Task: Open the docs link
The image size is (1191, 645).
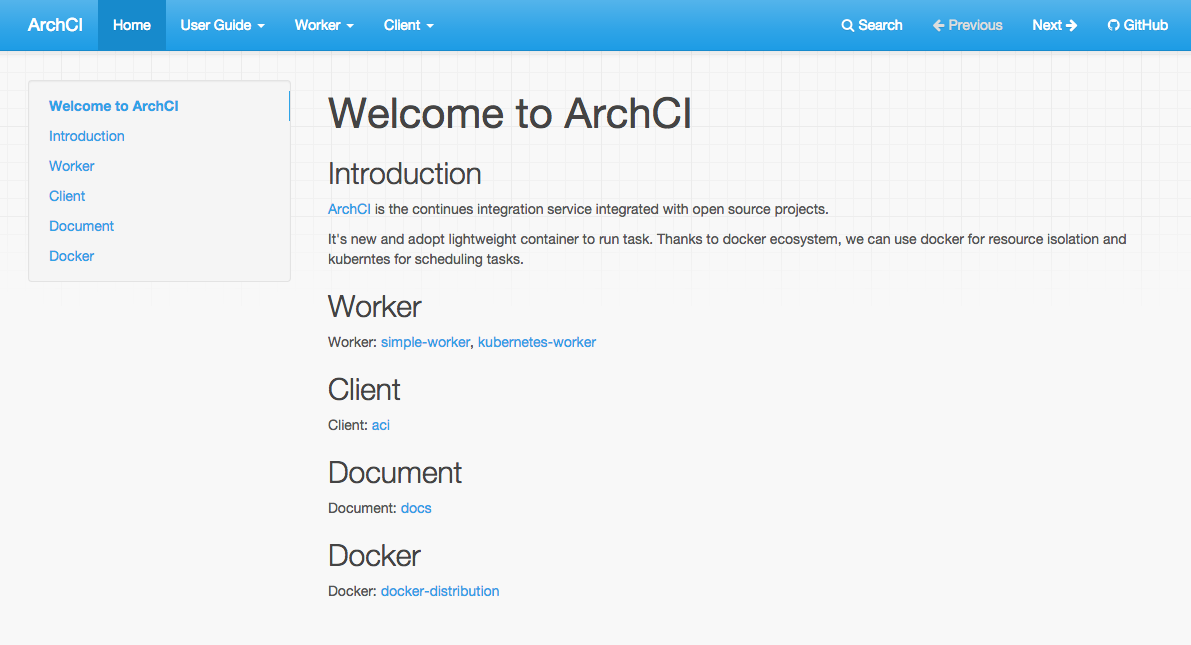Action: (416, 507)
